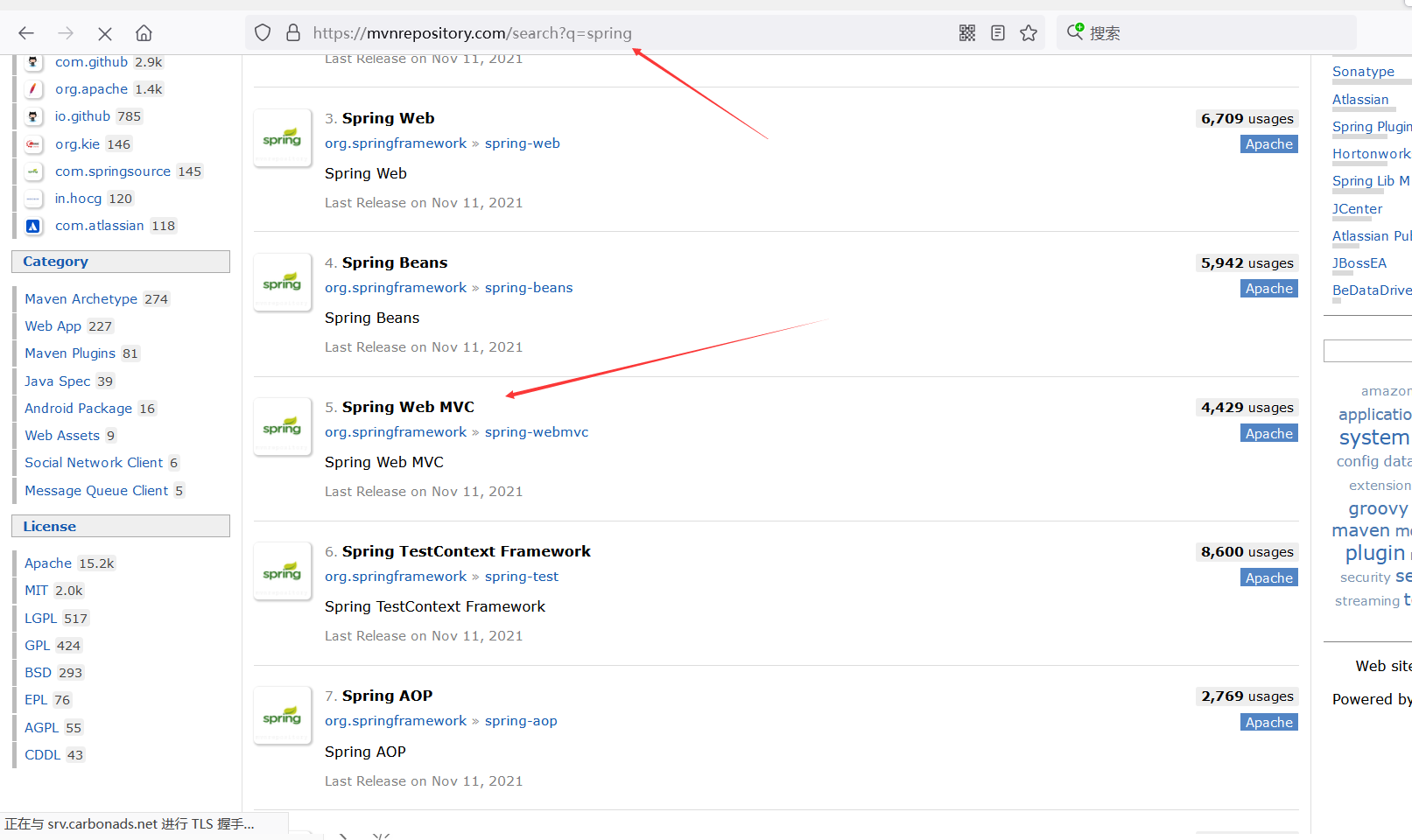Click the org.kie group icon

(x=33, y=144)
